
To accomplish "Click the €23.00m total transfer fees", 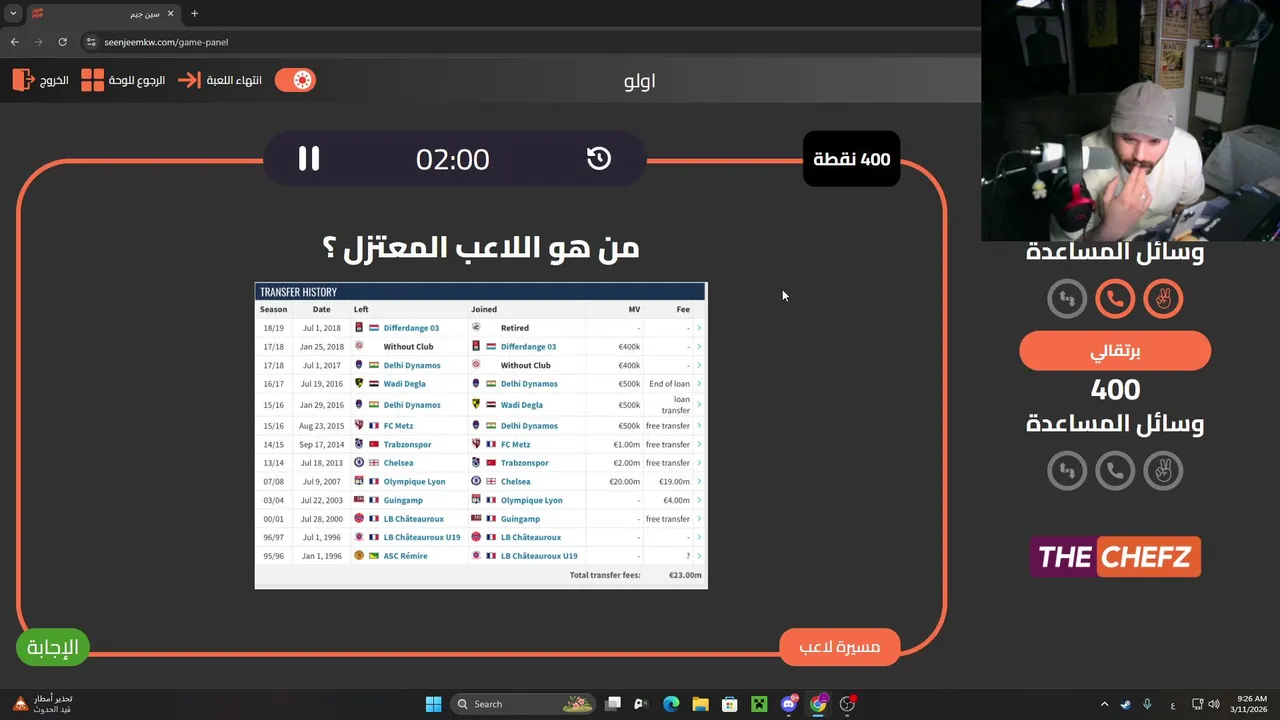I will pos(685,576).
